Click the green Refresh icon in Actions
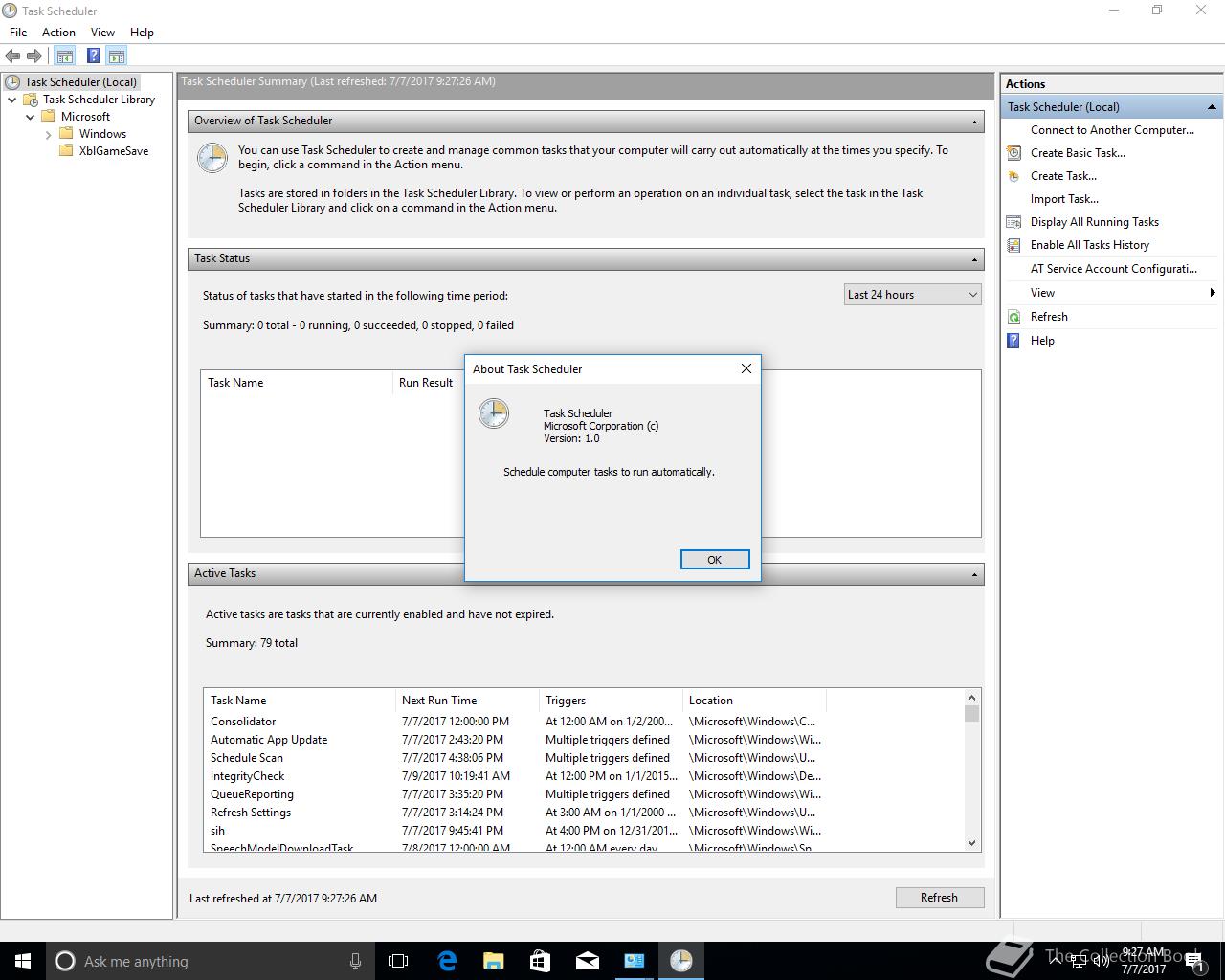This screenshot has height=980, width=1225. [1014, 317]
